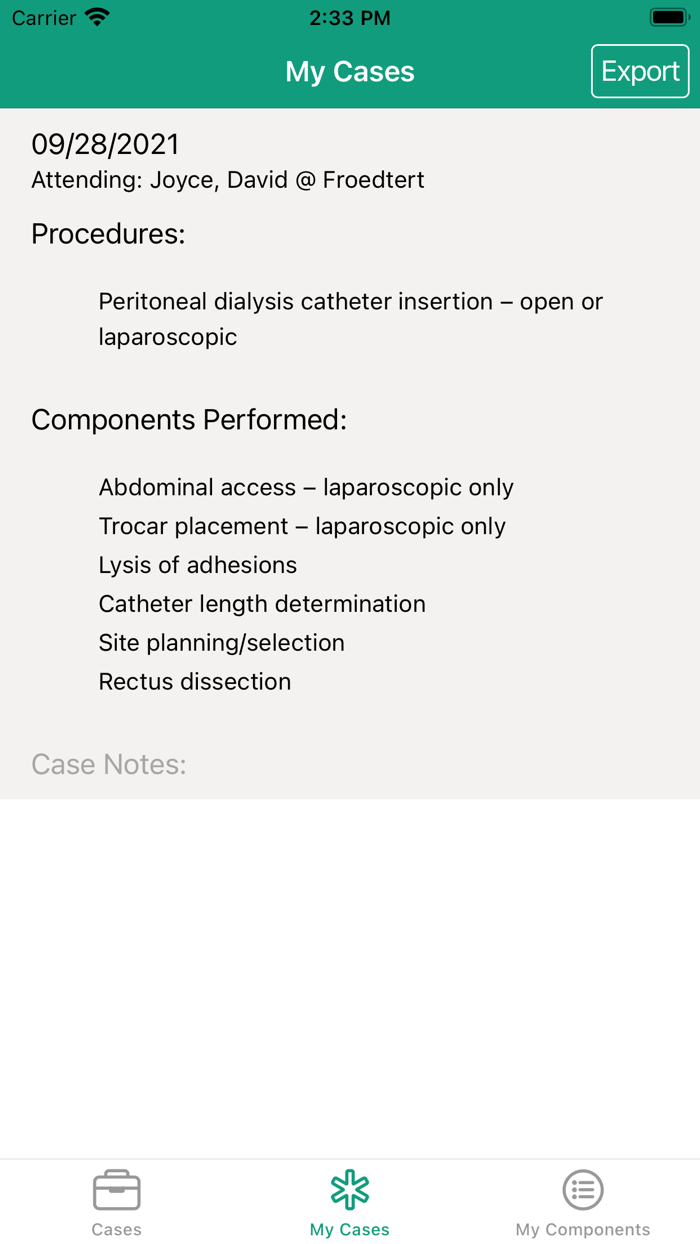Select the briefcase icon above the Cases label
The height and width of the screenshot is (1244, 700).
(x=116, y=1189)
